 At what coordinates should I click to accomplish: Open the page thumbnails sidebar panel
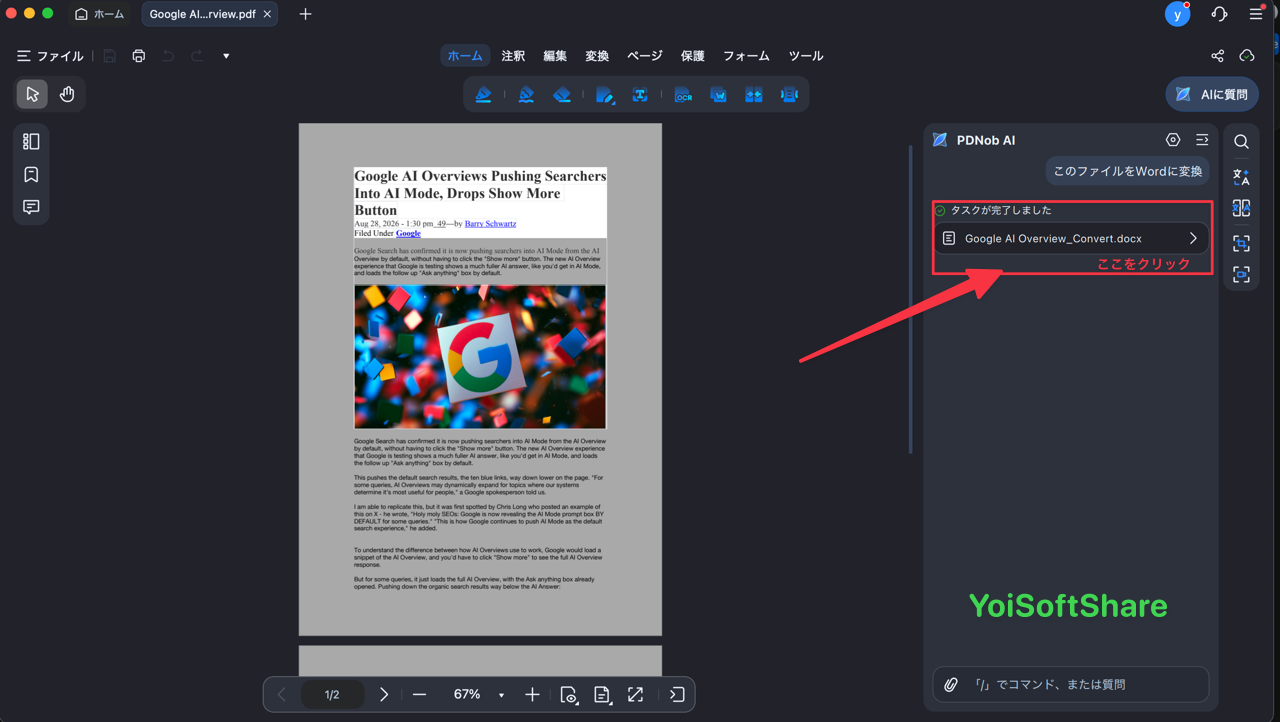click(x=31, y=142)
